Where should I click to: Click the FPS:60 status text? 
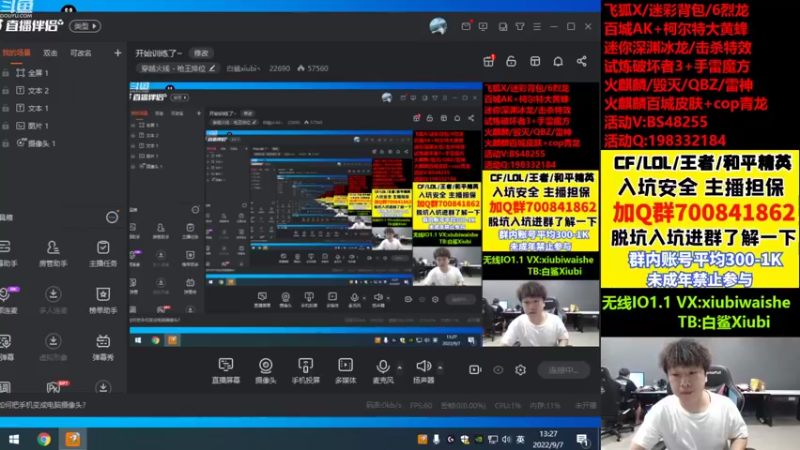[x=421, y=406]
